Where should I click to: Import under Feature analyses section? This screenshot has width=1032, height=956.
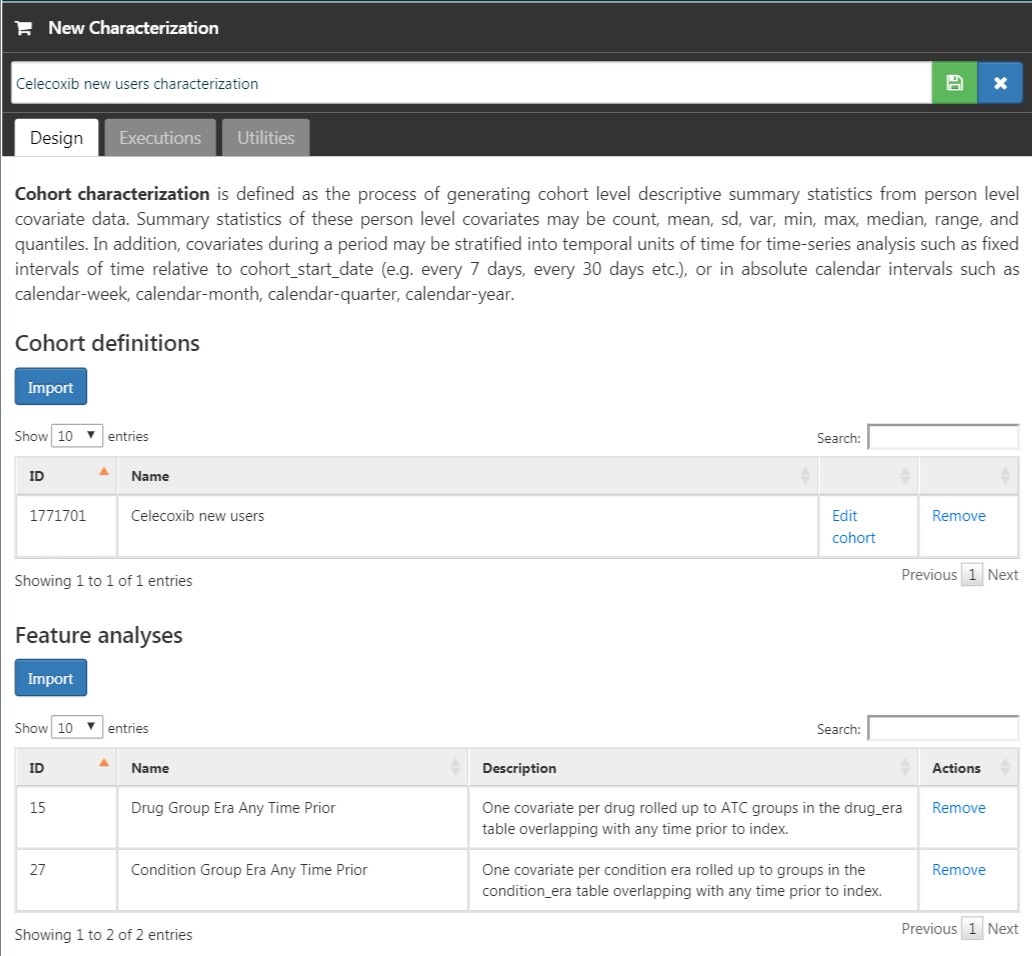(x=51, y=678)
